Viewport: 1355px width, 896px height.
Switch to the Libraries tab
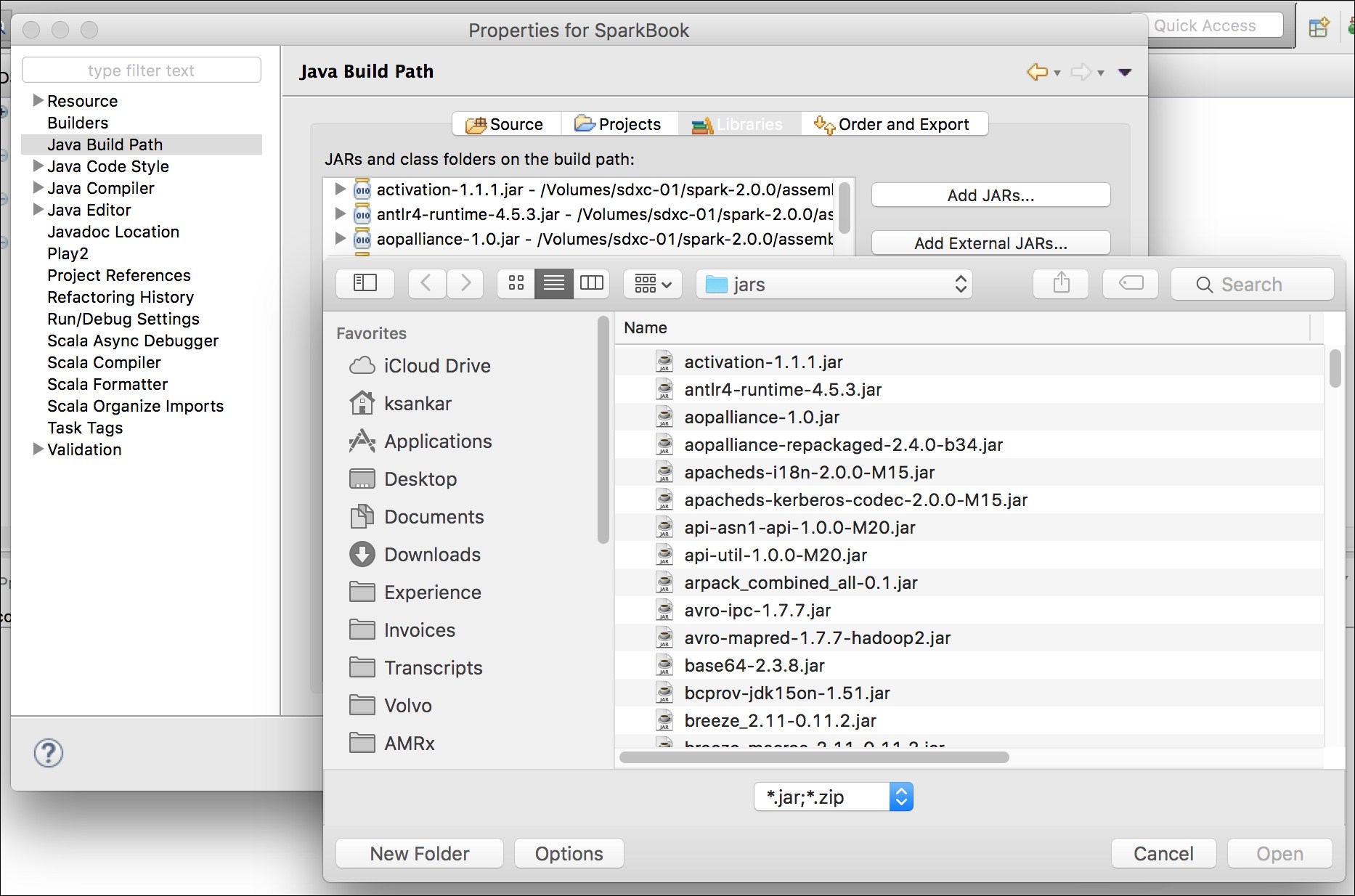739,124
